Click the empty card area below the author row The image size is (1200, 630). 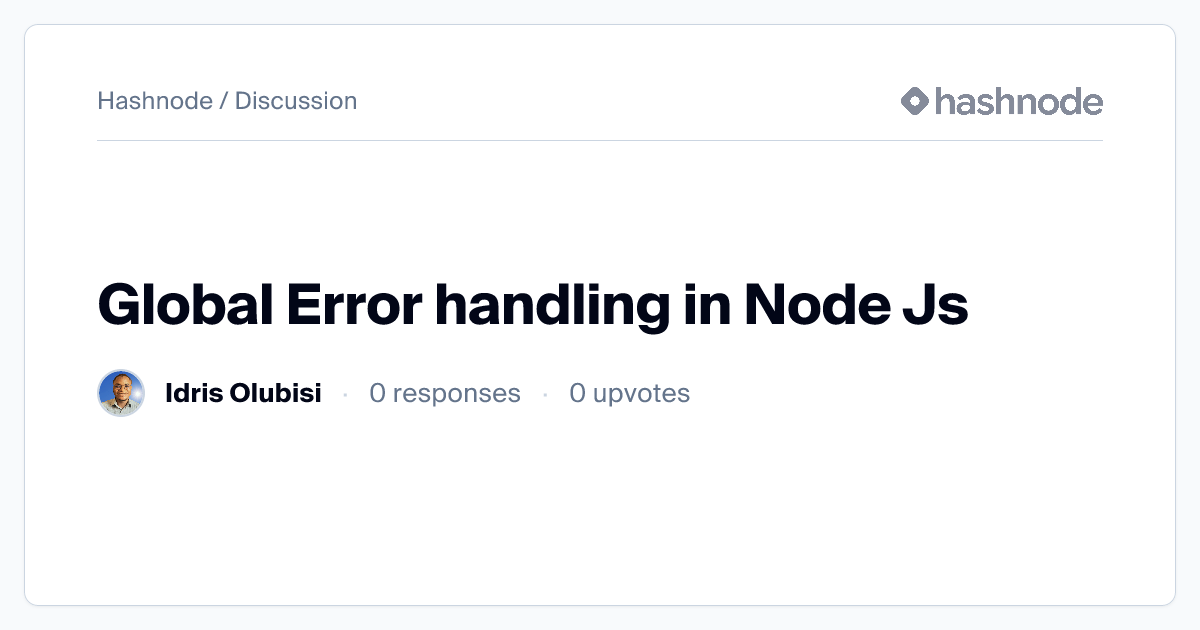click(x=600, y=510)
